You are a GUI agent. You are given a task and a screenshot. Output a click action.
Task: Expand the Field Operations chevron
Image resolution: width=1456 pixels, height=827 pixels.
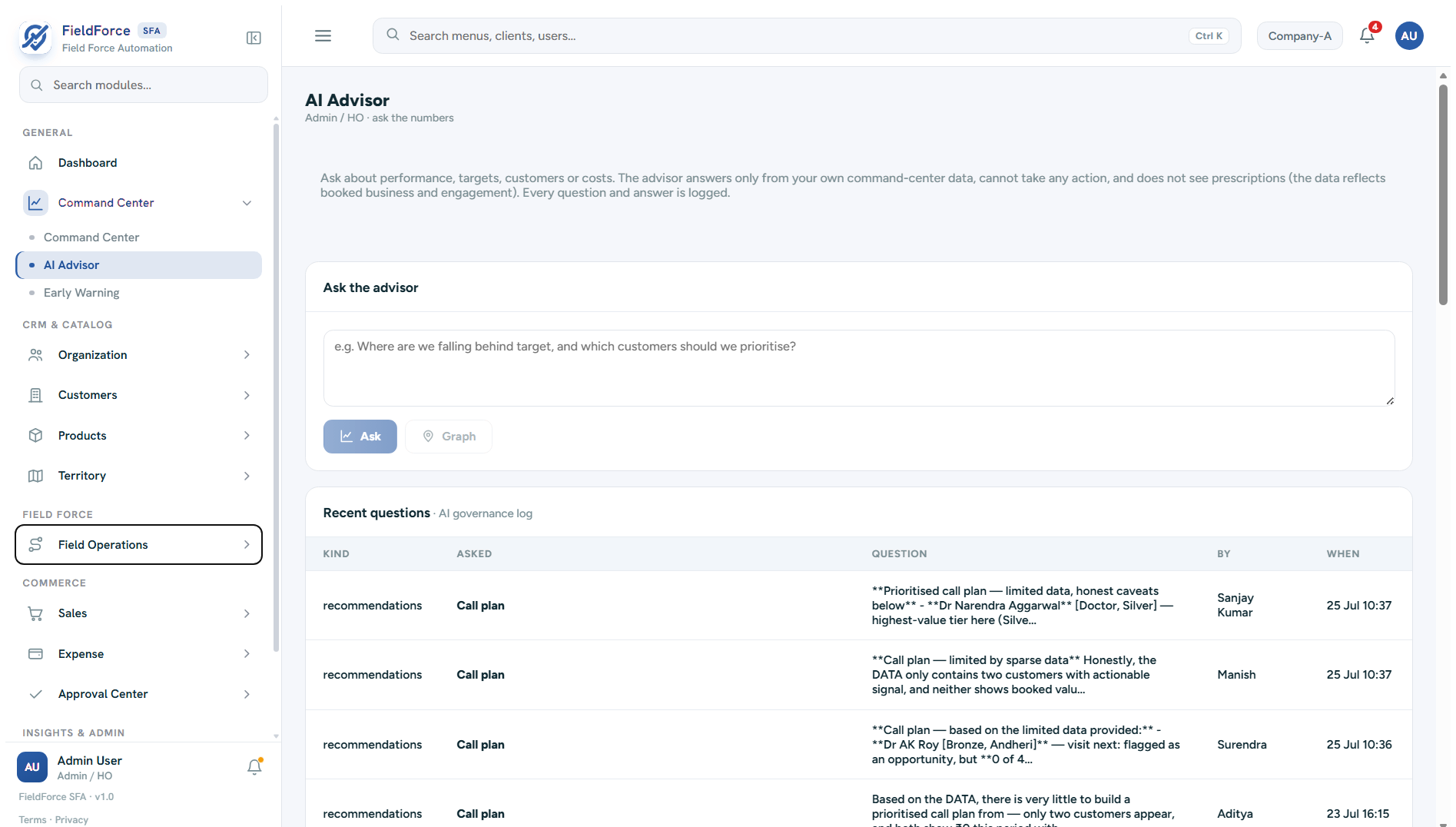pyautogui.click(x=247, y=545)
